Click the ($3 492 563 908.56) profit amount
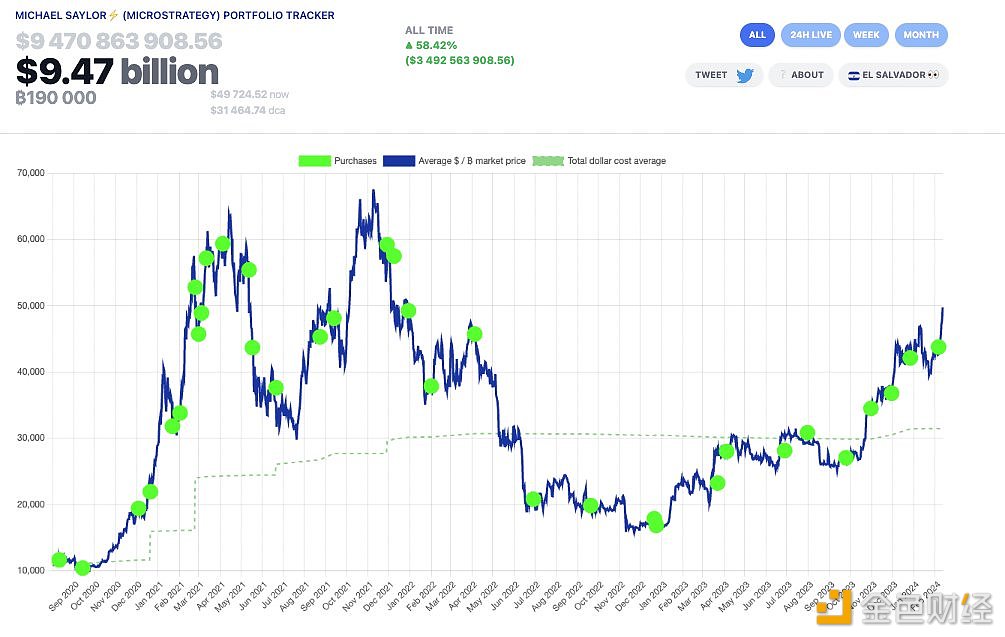Image resolution: width=1005 pixels, height=637 pixels. click(460, 60)
